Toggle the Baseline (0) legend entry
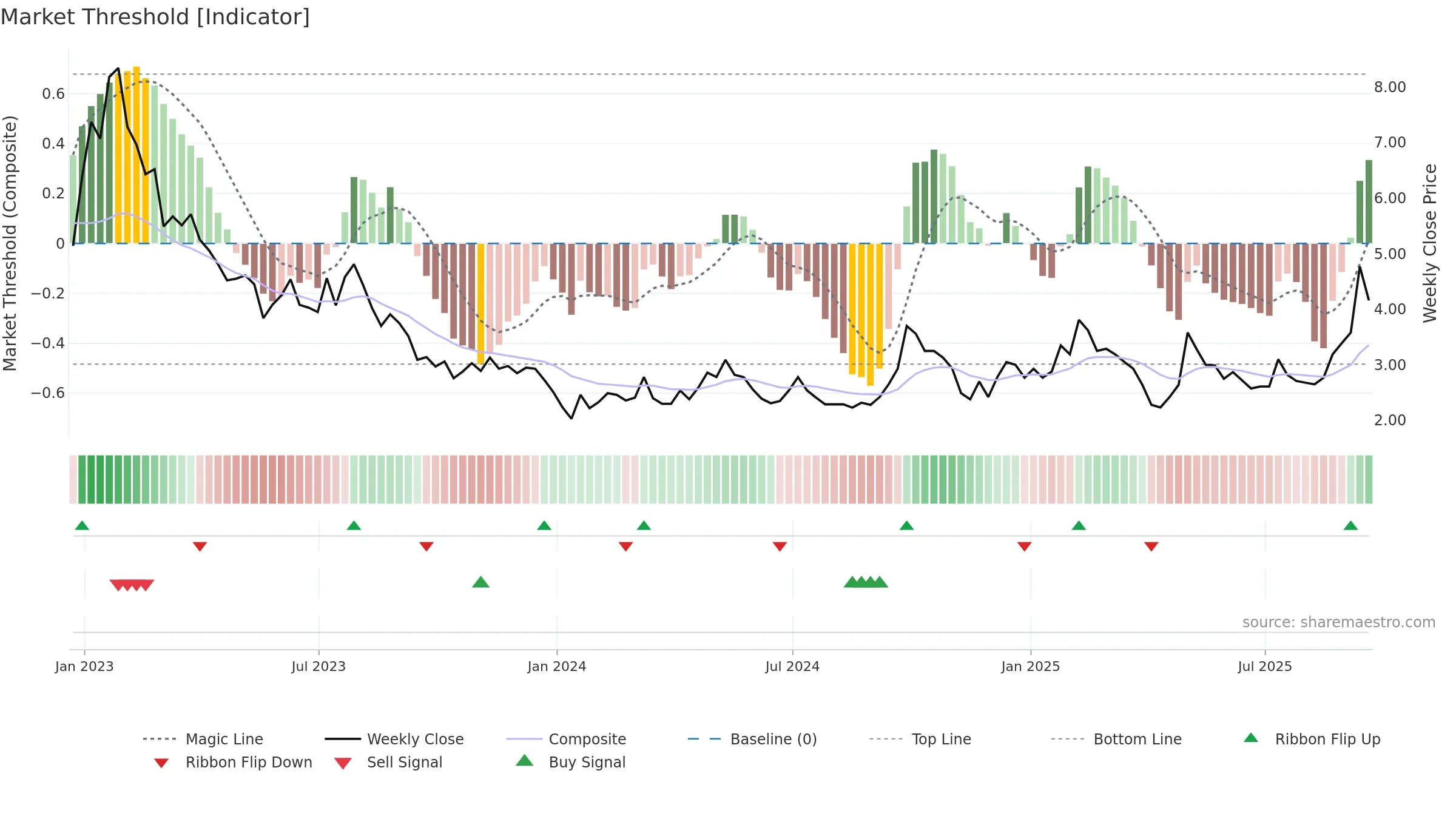Screen dimensions: 1456x819 (752, 739)
